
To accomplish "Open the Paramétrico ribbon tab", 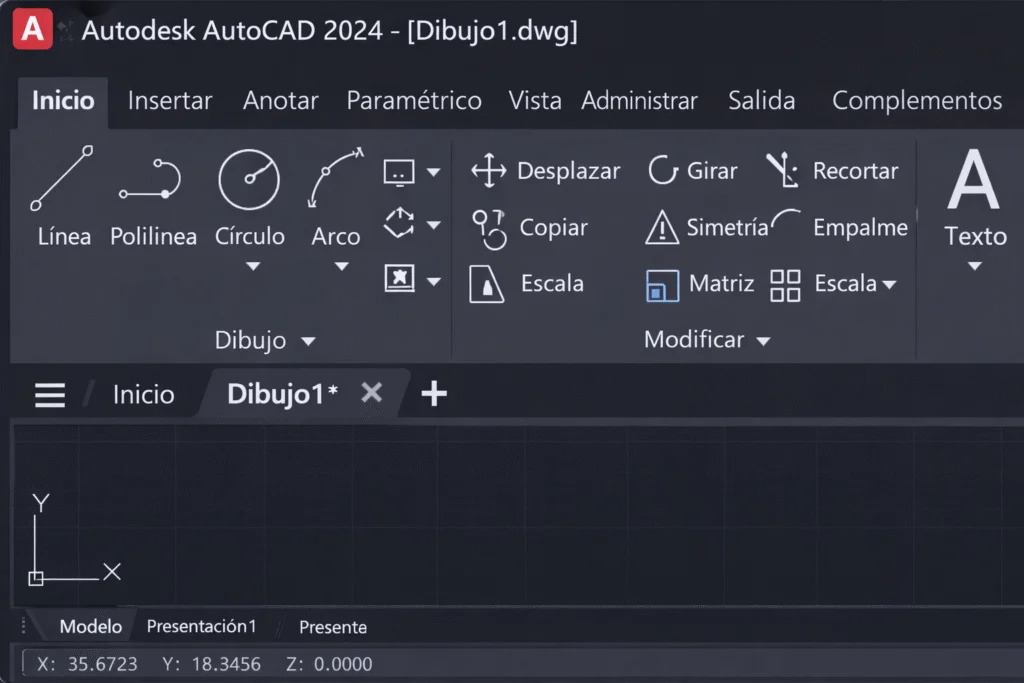I will pyautogui.click(x=413, y=100).
